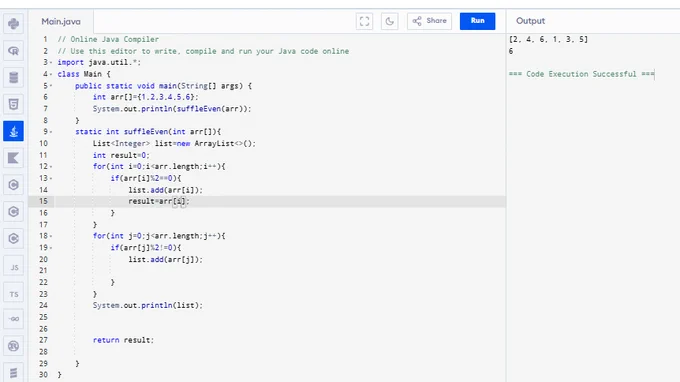Toggle dark mode with the moon icon
The height and width of the screenshot is (382, 680).
point(389,21)
